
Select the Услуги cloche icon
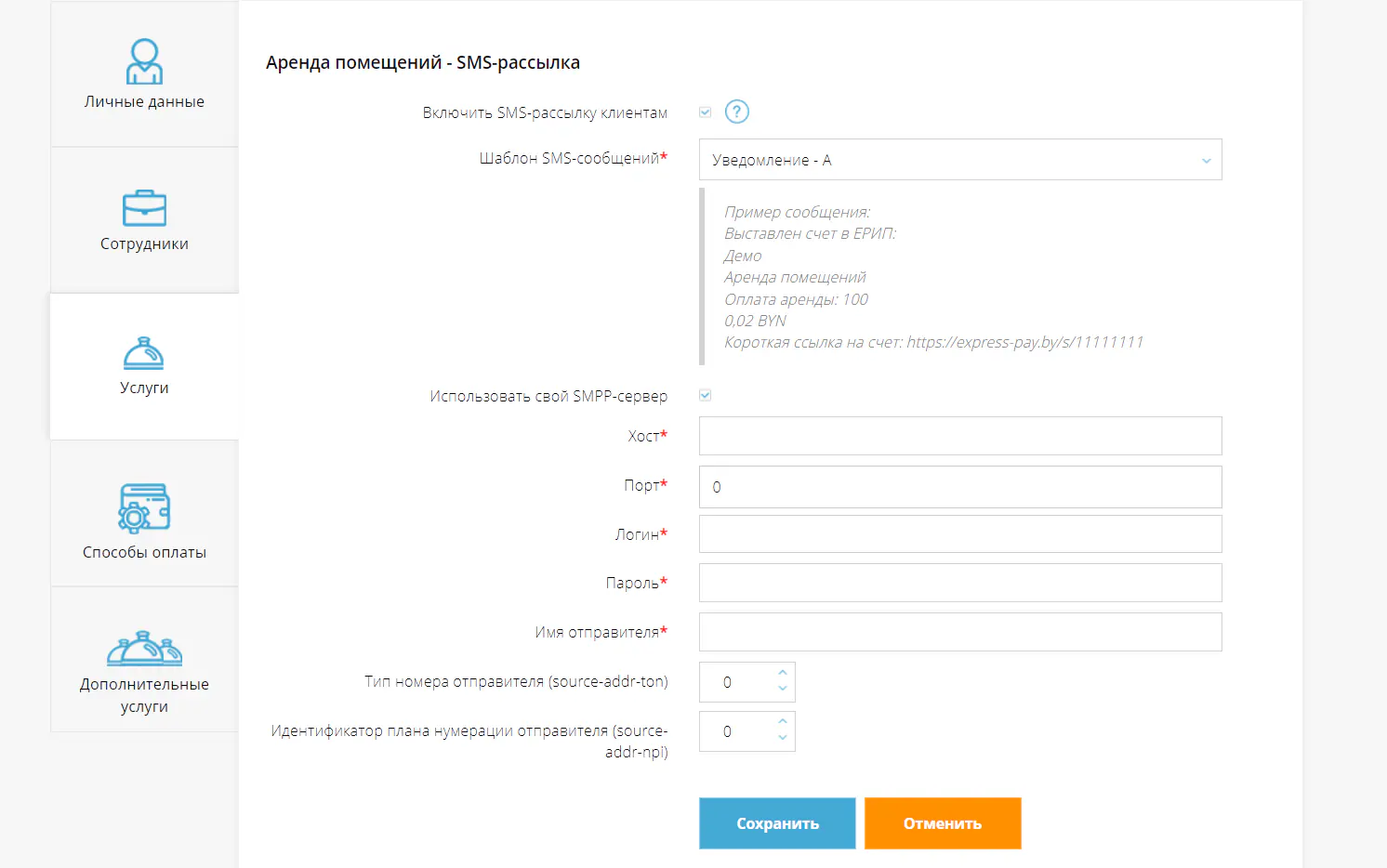144,353
